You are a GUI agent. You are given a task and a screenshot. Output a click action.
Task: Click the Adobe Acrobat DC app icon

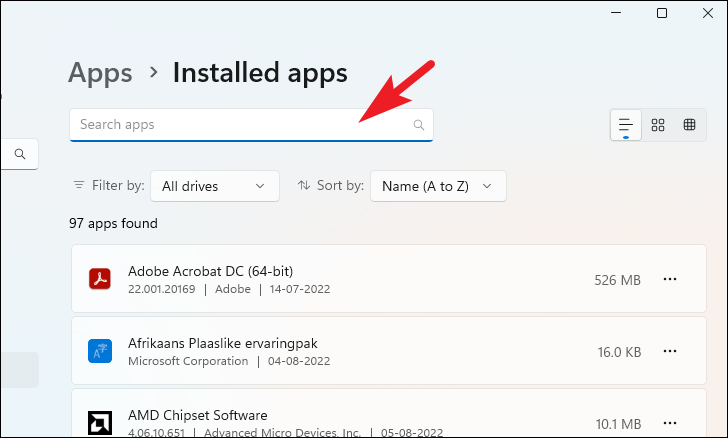pos(100,279)
